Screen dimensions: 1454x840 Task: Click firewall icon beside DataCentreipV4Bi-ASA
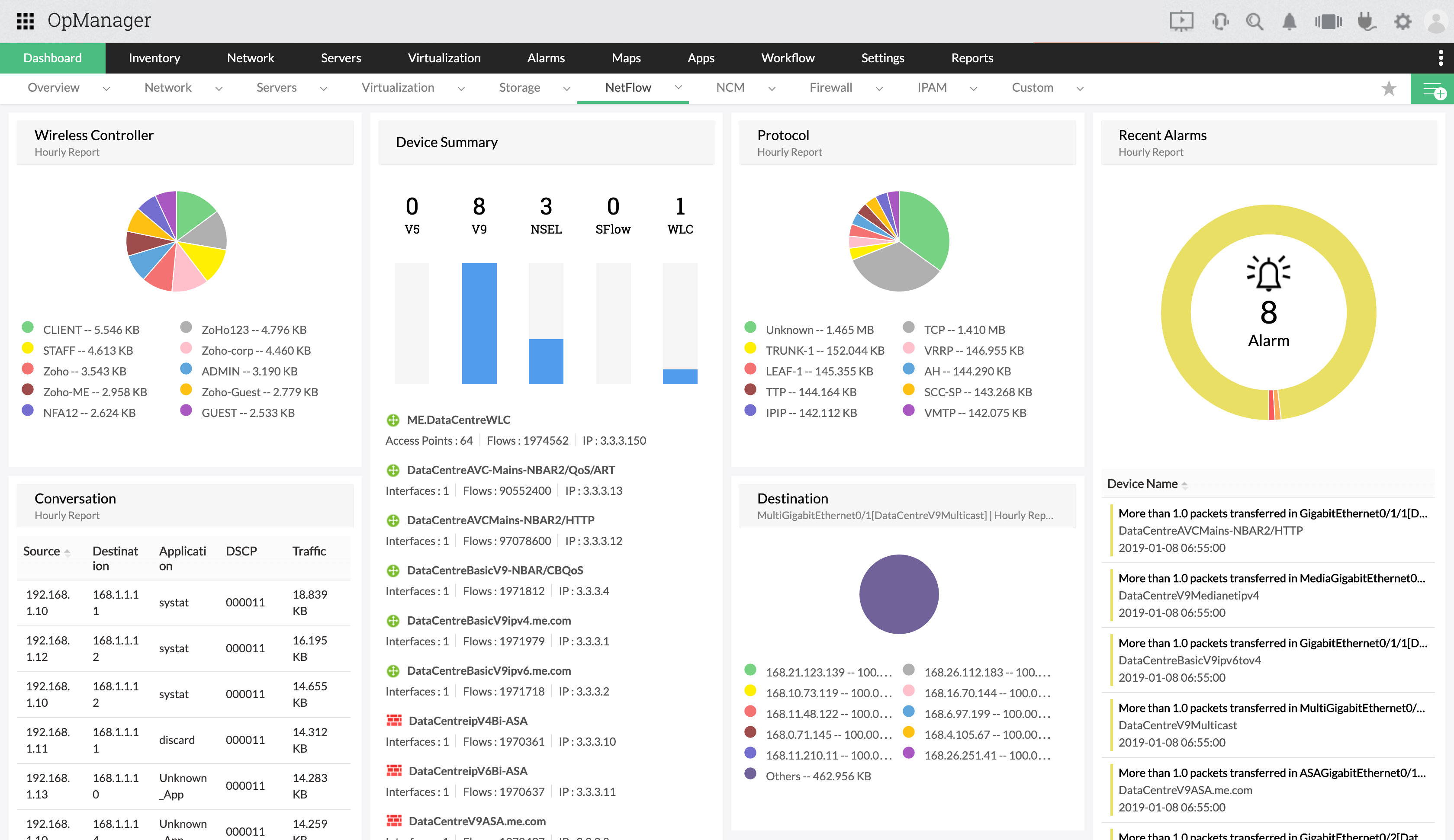pos(394,721)
